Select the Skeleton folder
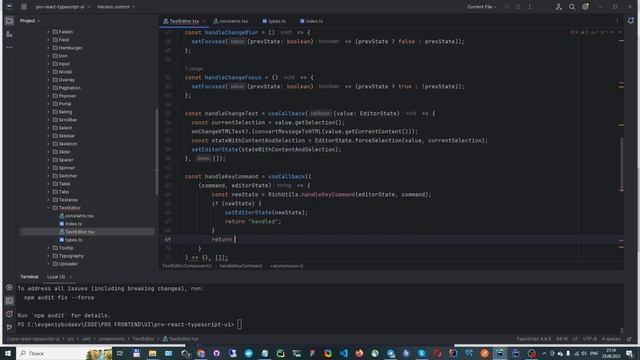 [65, 144]
